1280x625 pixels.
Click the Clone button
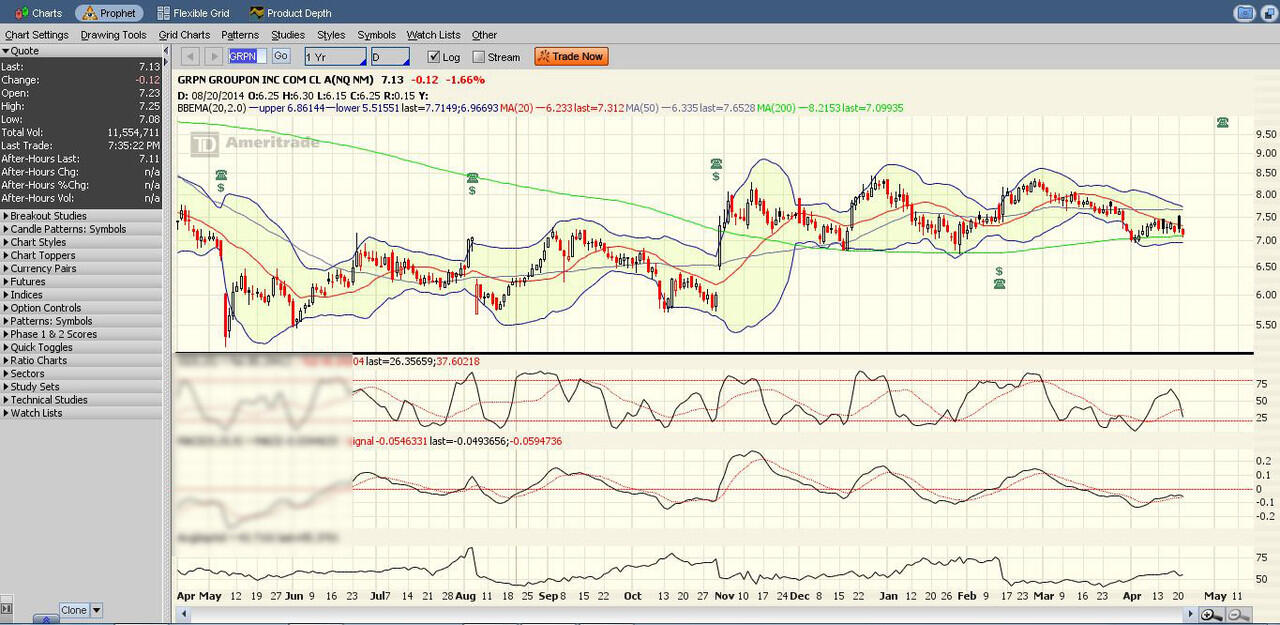[74, 610]
